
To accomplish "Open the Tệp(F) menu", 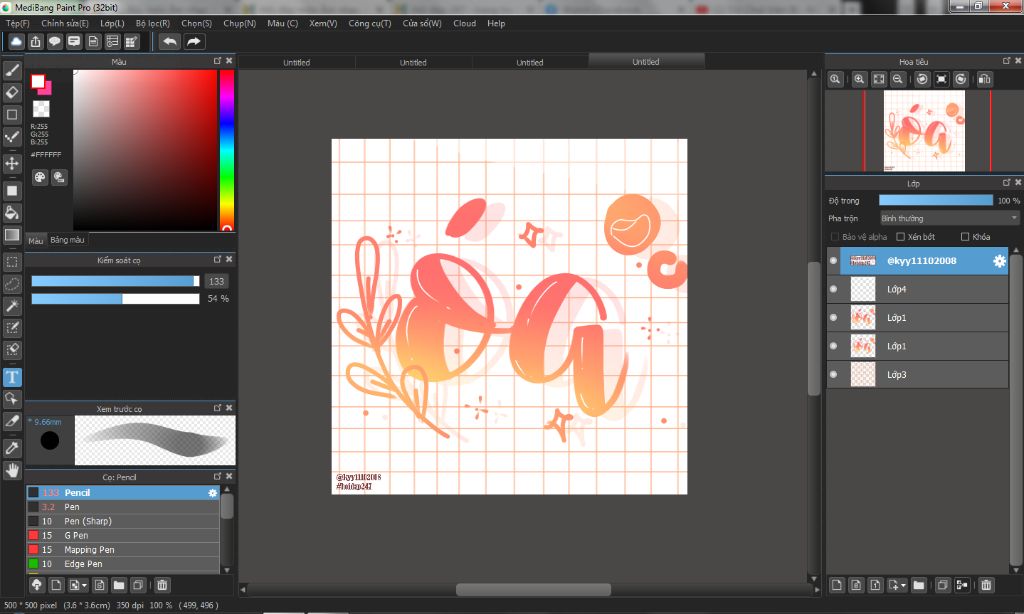I will [18, 23].
